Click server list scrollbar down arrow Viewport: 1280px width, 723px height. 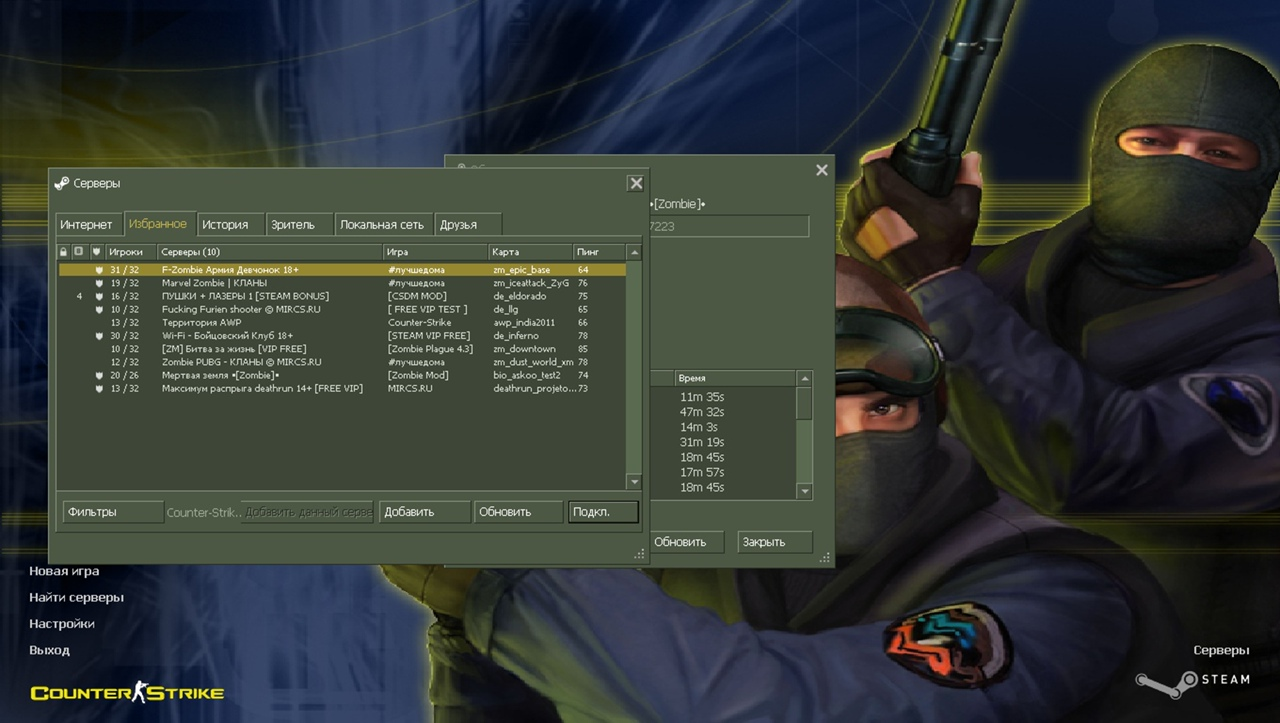633,482
